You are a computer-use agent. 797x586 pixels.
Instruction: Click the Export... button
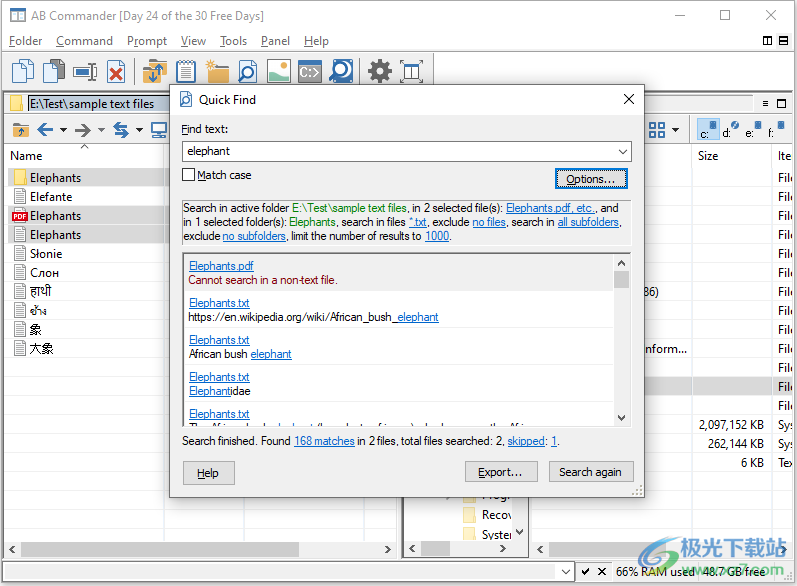[501, 472]
